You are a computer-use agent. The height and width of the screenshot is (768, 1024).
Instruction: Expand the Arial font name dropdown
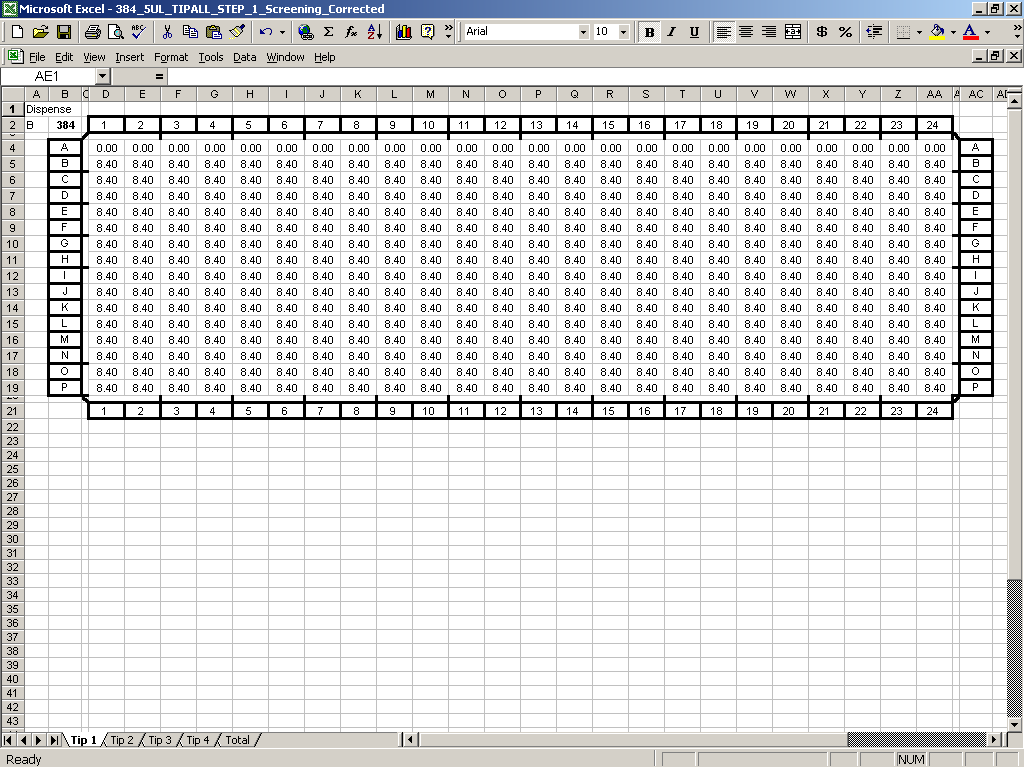click(584, 32)
